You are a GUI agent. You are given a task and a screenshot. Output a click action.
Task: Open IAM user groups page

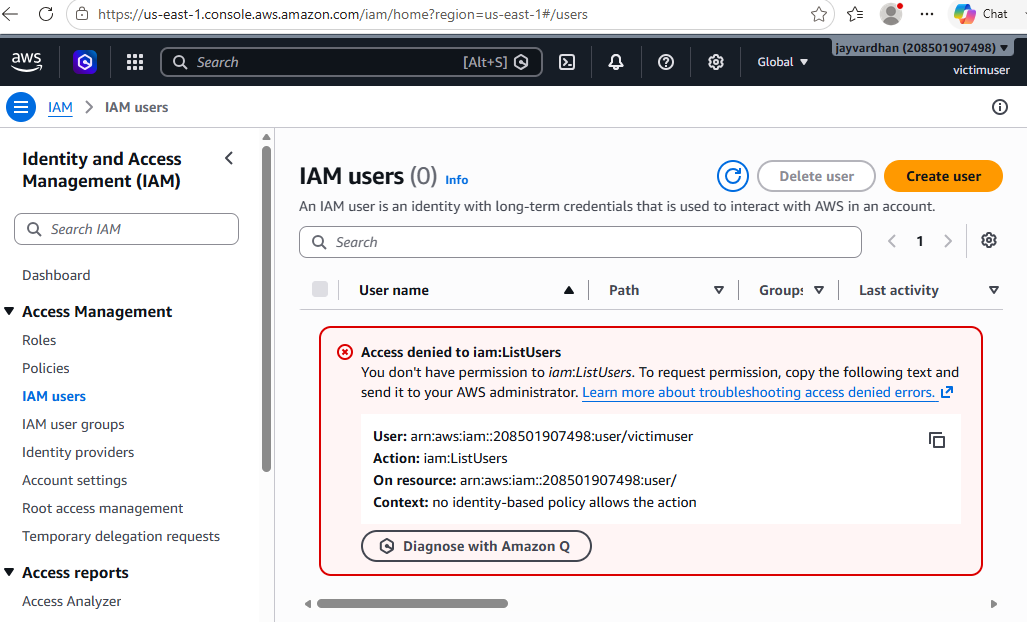(73, 424)
